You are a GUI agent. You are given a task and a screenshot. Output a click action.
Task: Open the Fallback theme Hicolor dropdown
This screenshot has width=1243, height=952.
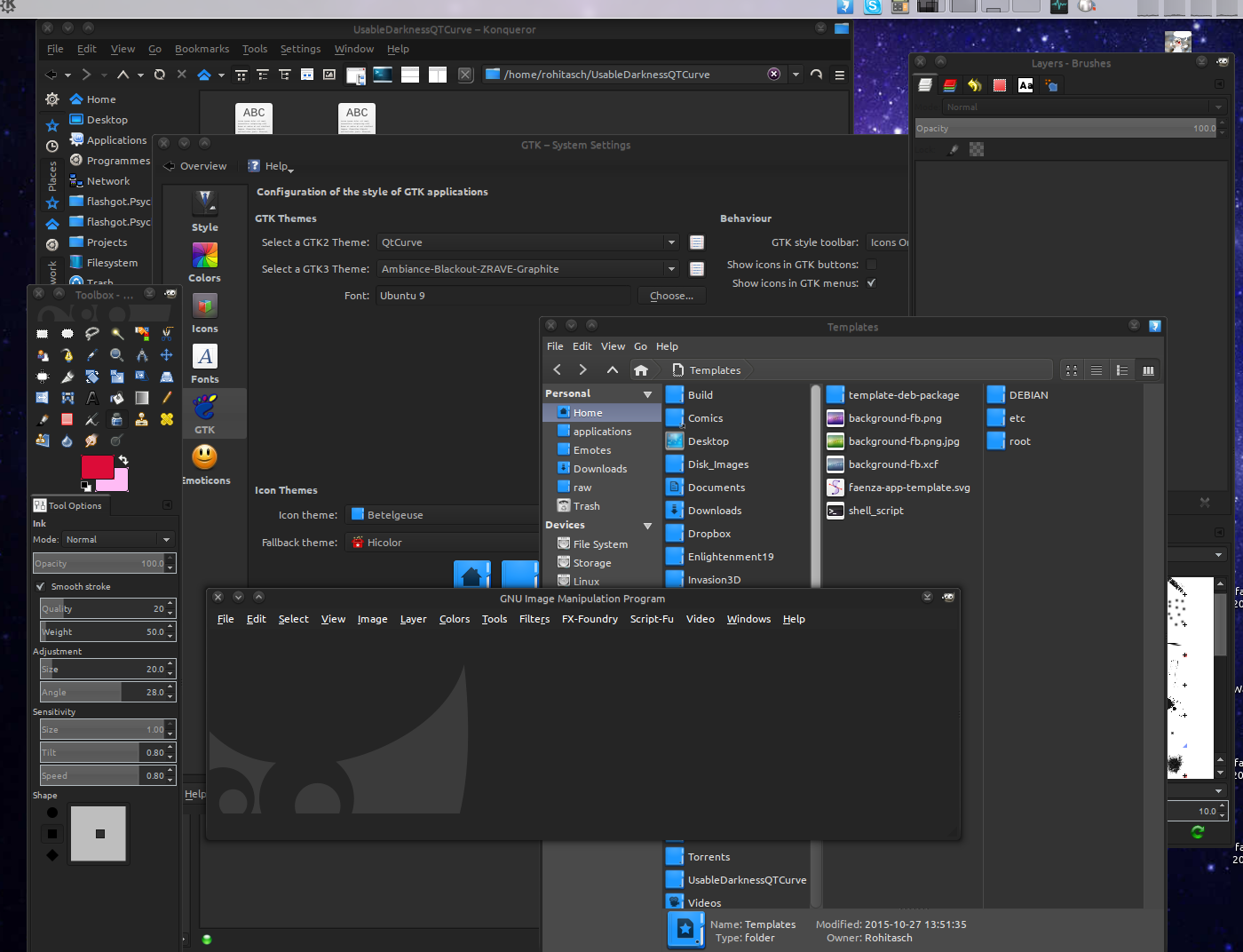(x=442, y=543)
